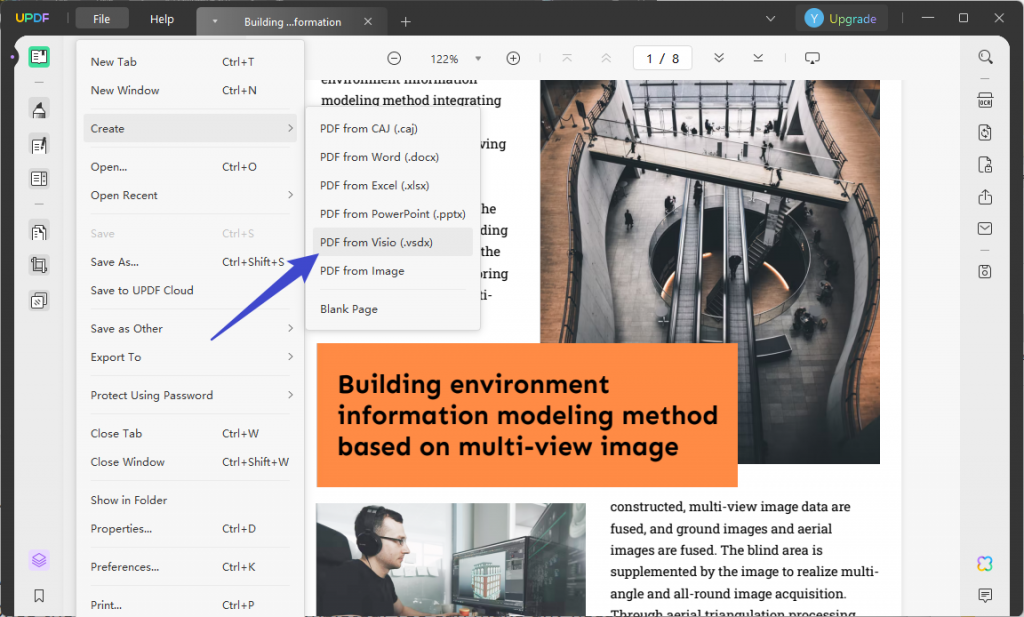The width and height of the screenshot is (1024, 617).
Task: Start presentation mode from the toolbar
Action: [x=812, y=58]
